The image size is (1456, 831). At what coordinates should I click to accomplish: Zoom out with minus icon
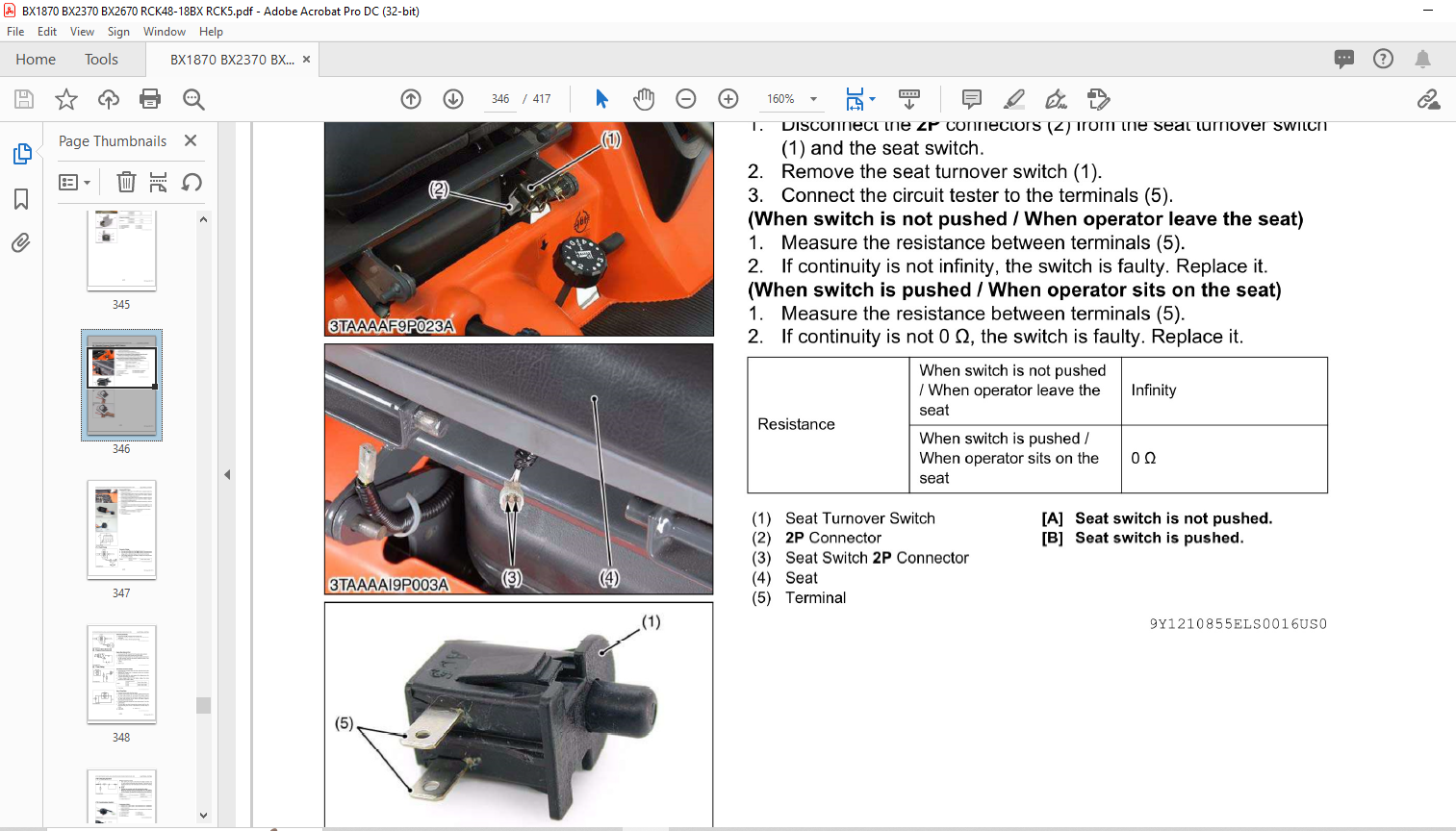(686, 99)
